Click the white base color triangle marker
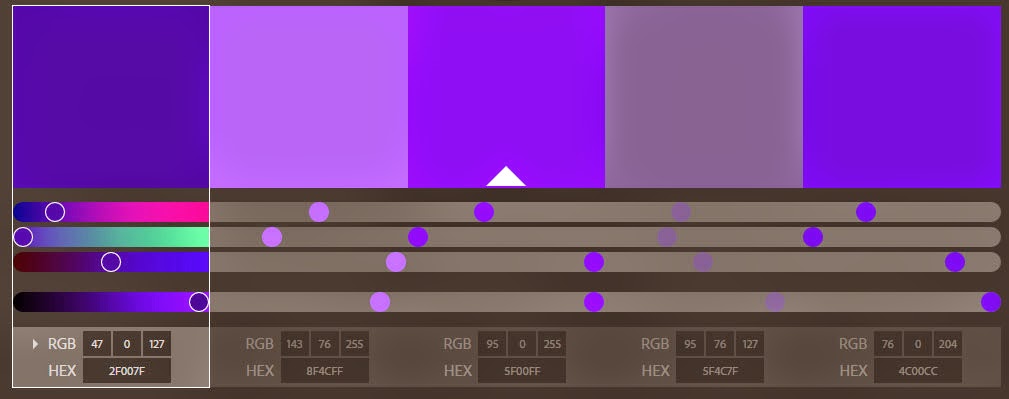 (506, 177)
